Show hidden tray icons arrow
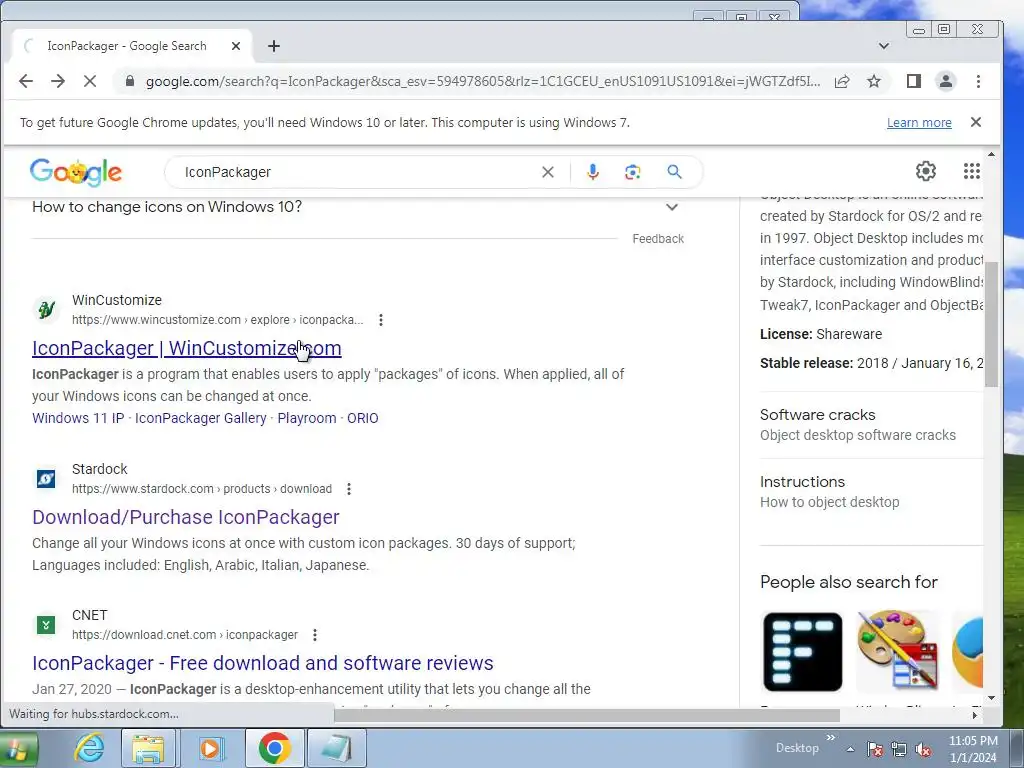1024x768 pixels. 850,749
